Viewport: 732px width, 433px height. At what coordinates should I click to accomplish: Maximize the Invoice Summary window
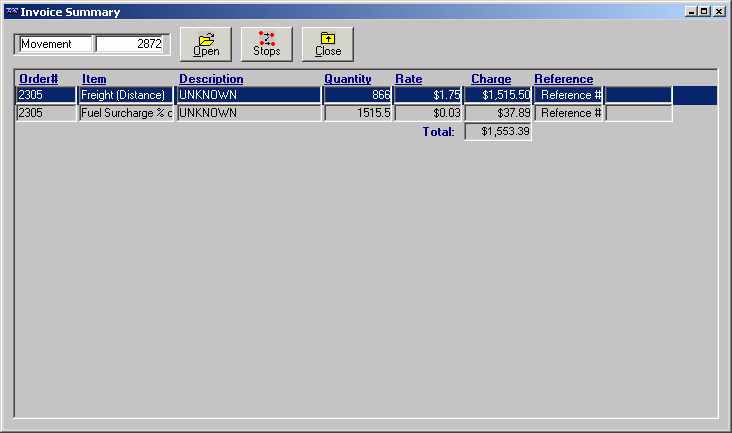tap(704, 12)
